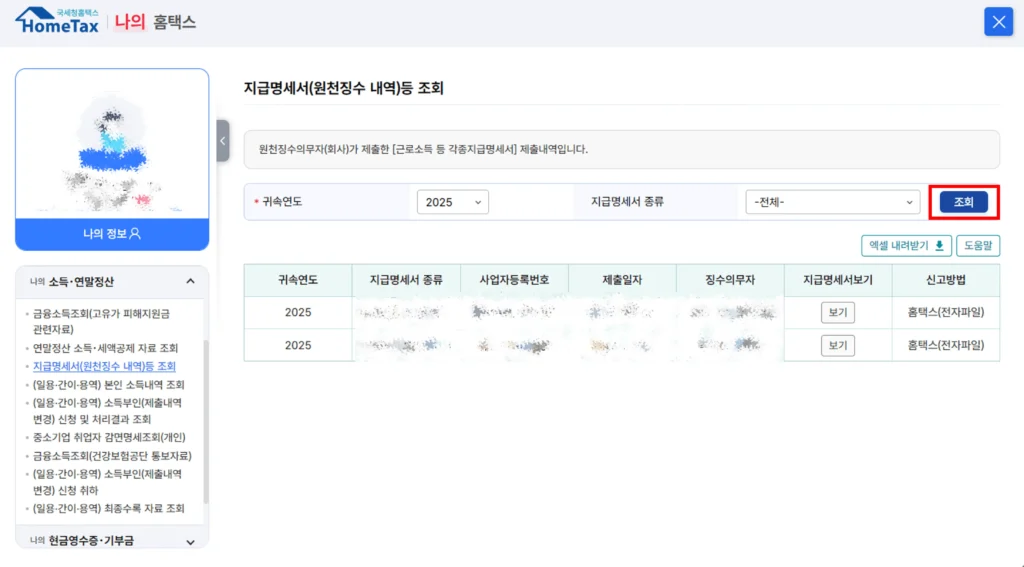Click the sidebar menu vertical scrollbar
Image resolution: width=1024 pixels, height=567 pixels.
(x=206, y=421)
